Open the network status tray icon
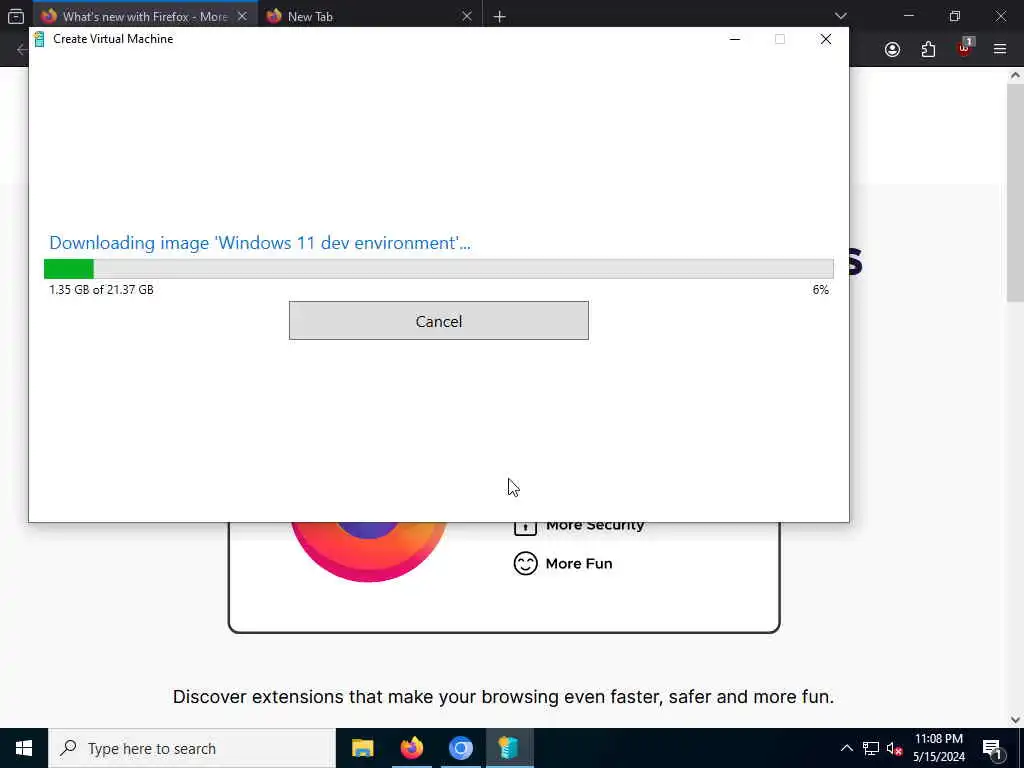1024x768 pixels. [x=871, y=748]
